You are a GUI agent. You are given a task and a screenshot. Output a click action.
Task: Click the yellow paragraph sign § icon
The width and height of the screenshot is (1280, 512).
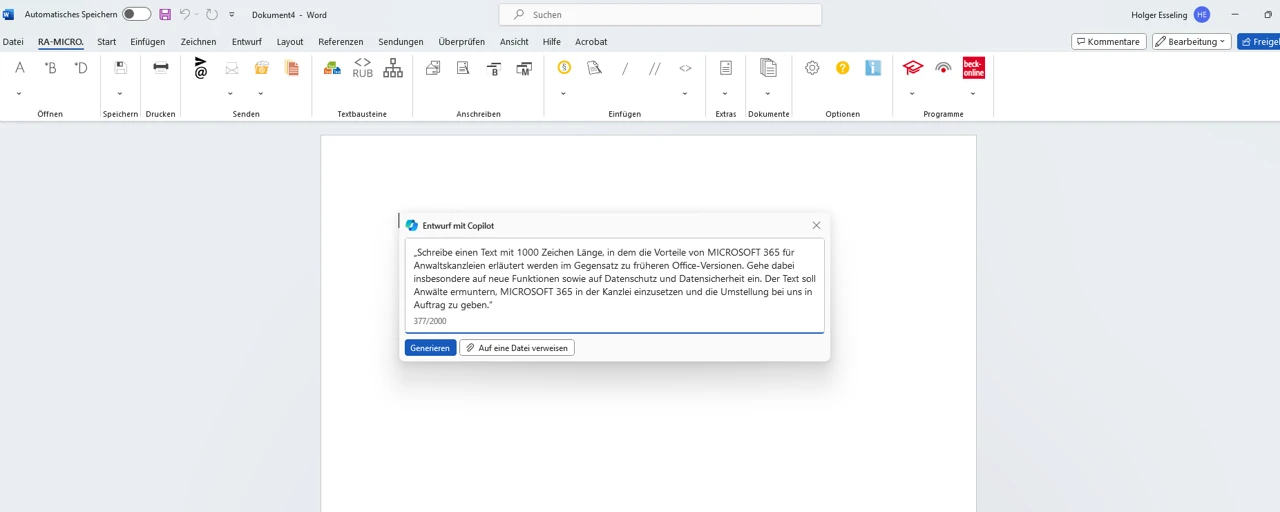point(564,68)
